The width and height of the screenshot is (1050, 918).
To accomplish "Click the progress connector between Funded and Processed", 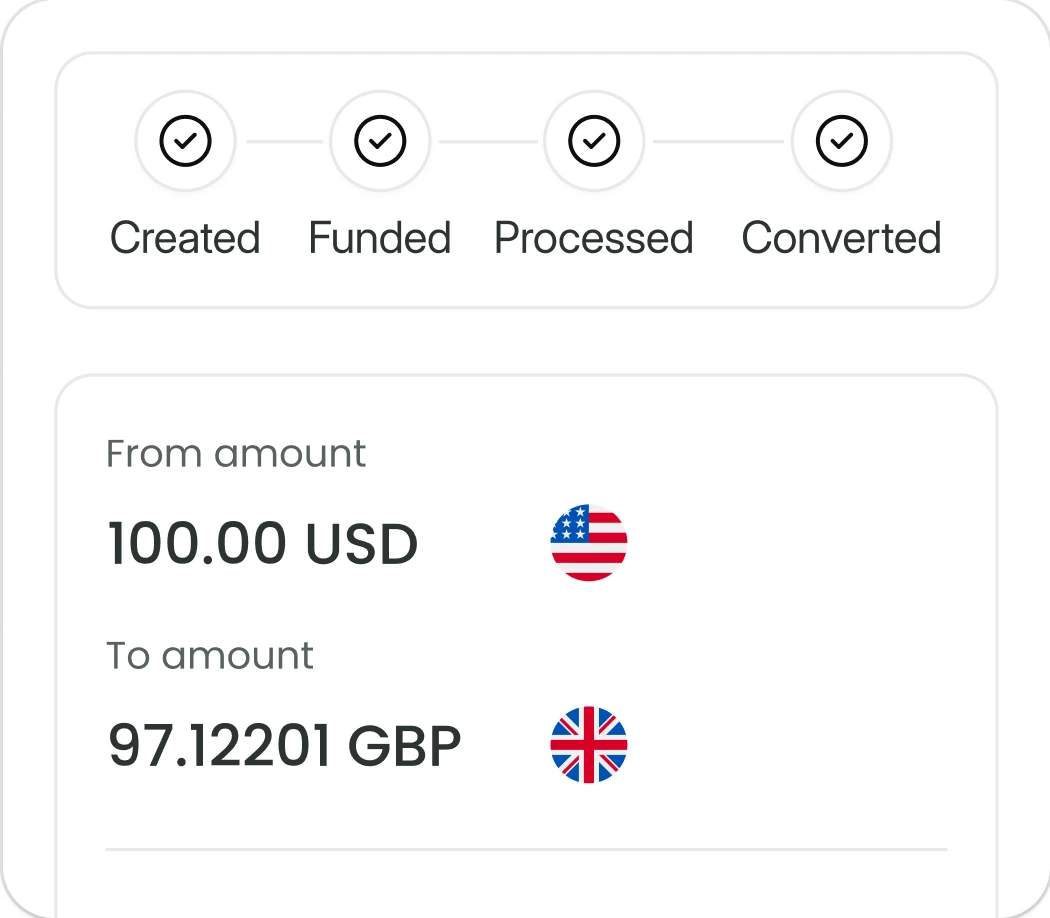I will tap(487, 141).
